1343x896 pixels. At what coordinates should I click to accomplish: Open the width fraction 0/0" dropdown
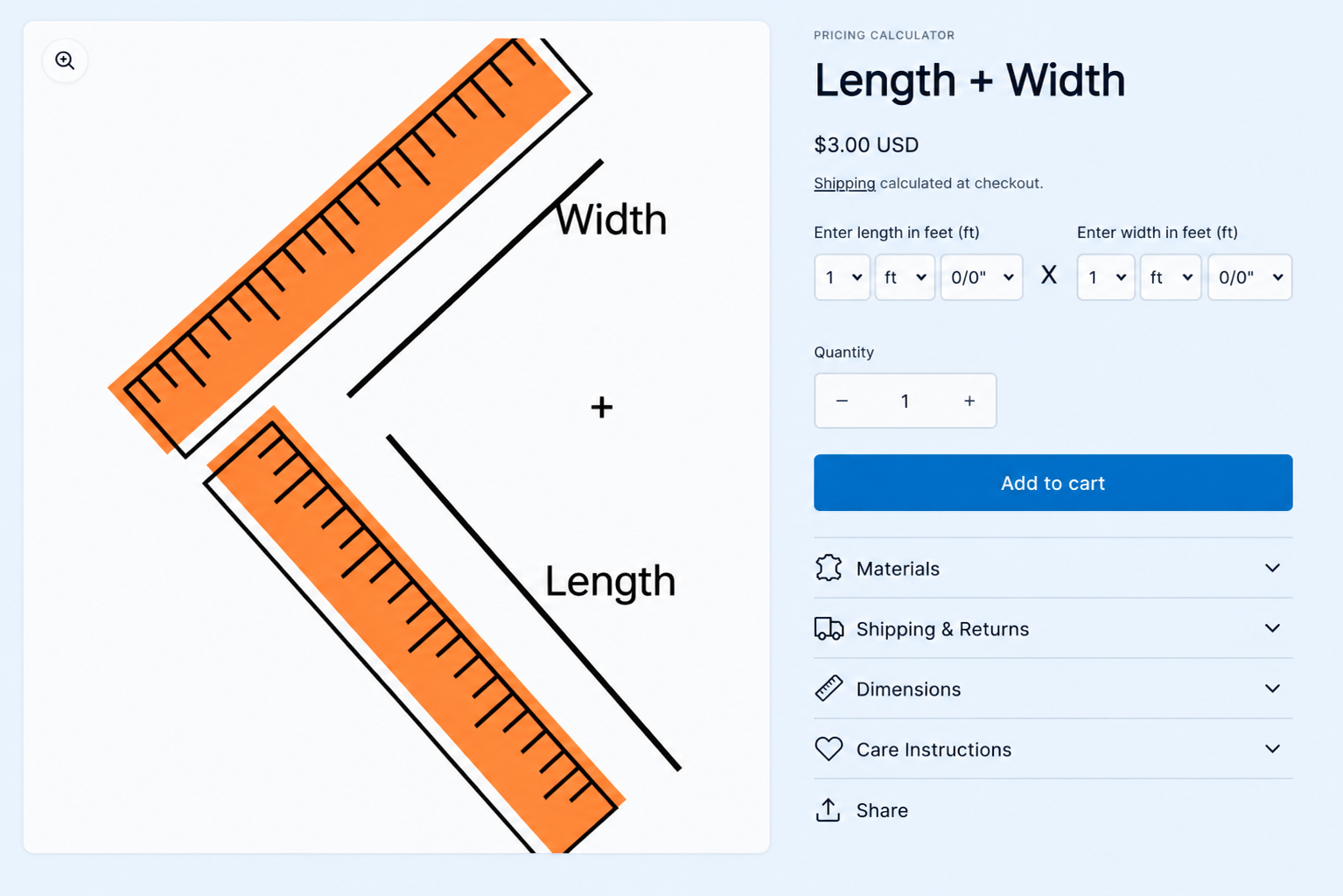(x=1250, y=277)
